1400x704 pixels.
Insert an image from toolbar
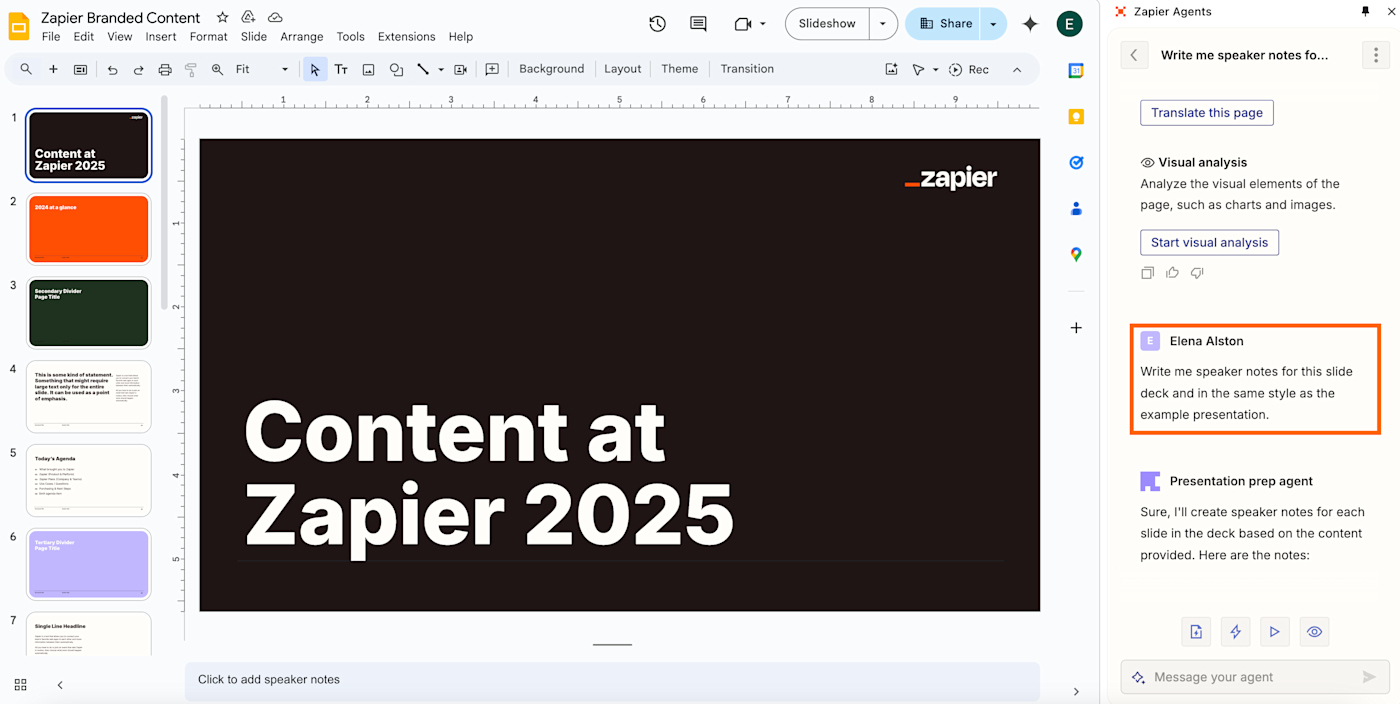(368, 69)
